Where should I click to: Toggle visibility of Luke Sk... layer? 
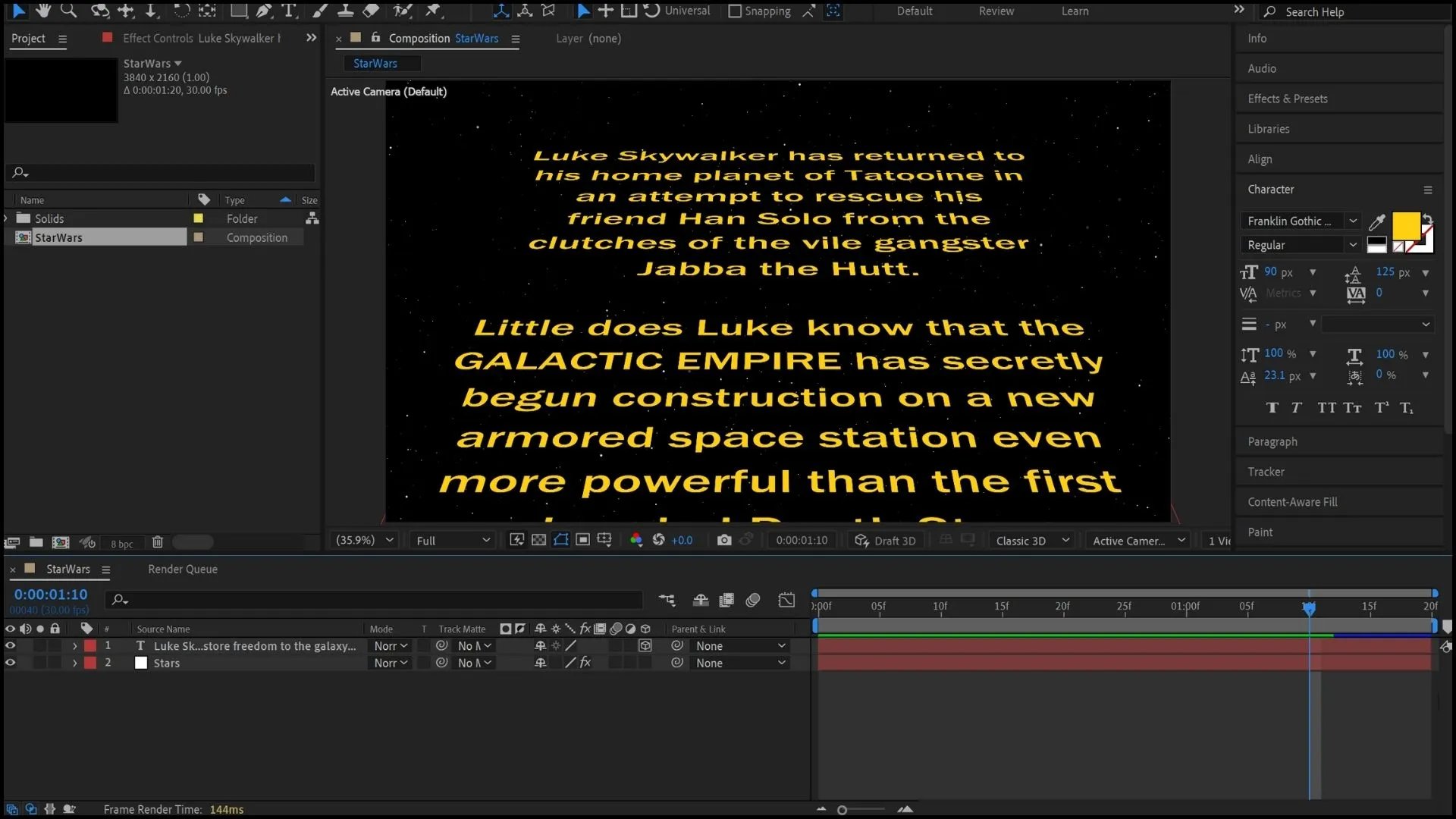tap(9, 645)
